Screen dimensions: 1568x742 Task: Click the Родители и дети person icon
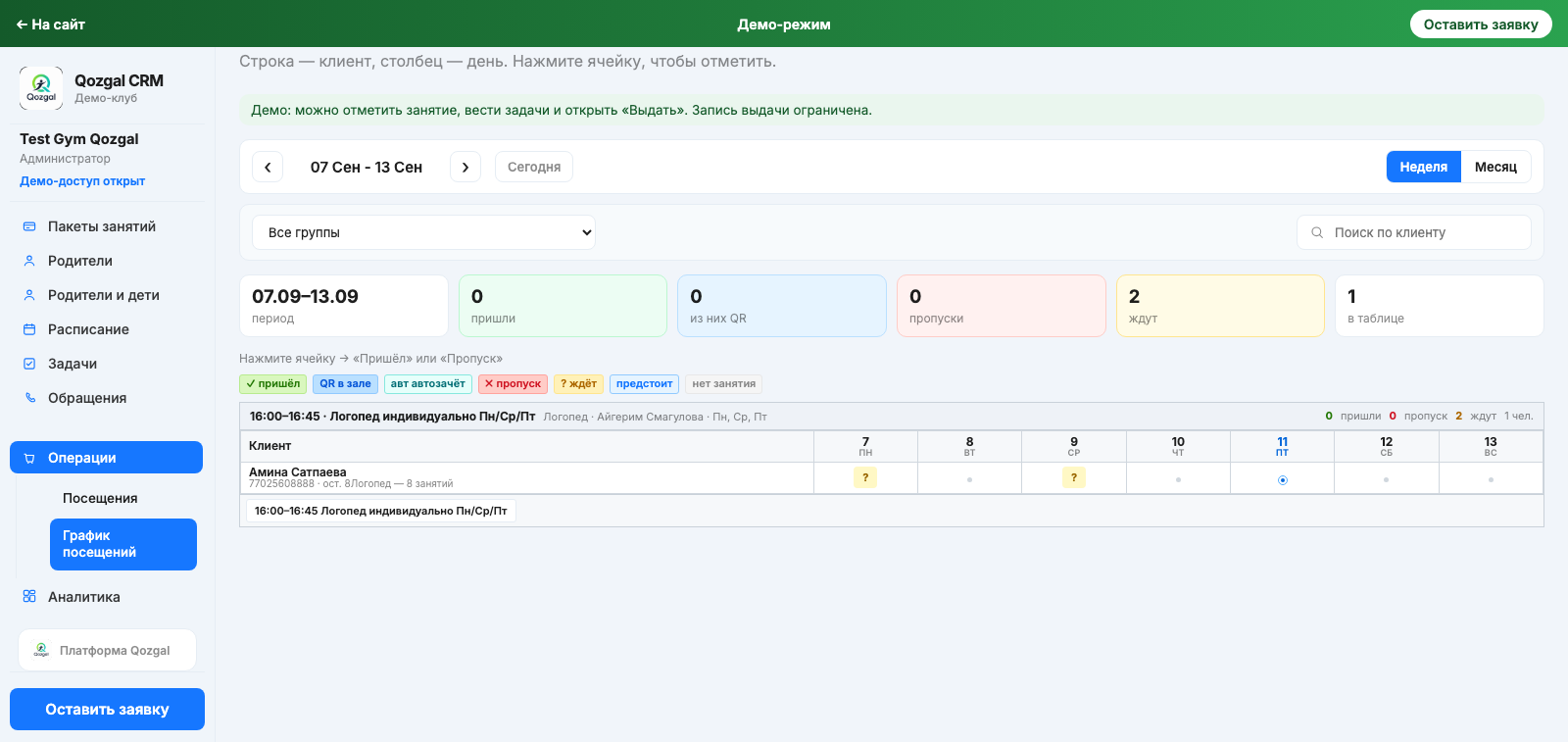coord(29,295)
